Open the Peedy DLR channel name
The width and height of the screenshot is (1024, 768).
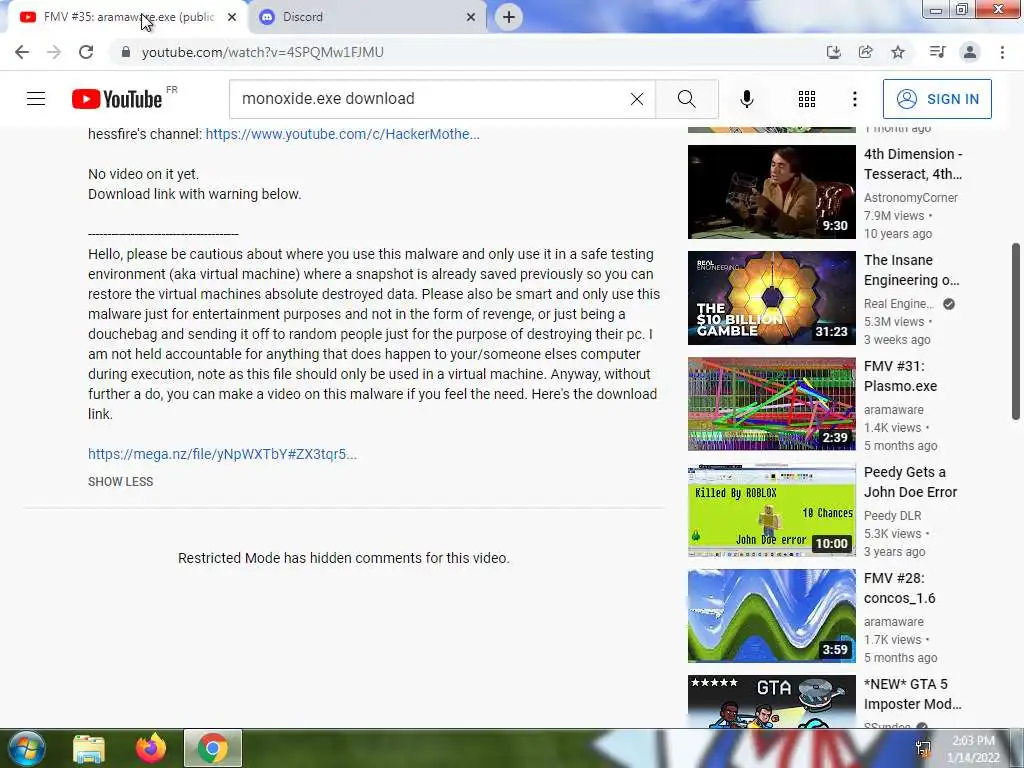pyautogui.click(x=892, y=515)
